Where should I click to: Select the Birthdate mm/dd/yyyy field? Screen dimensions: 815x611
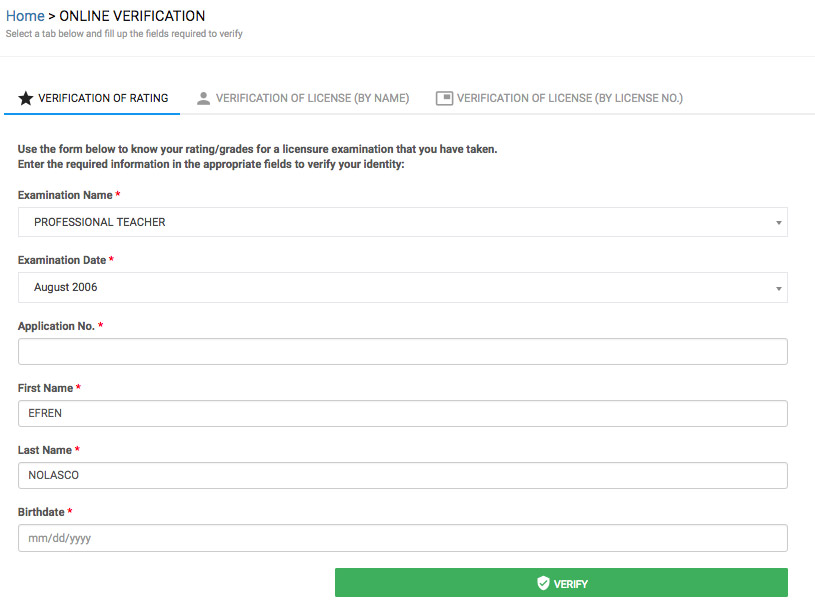402,537
